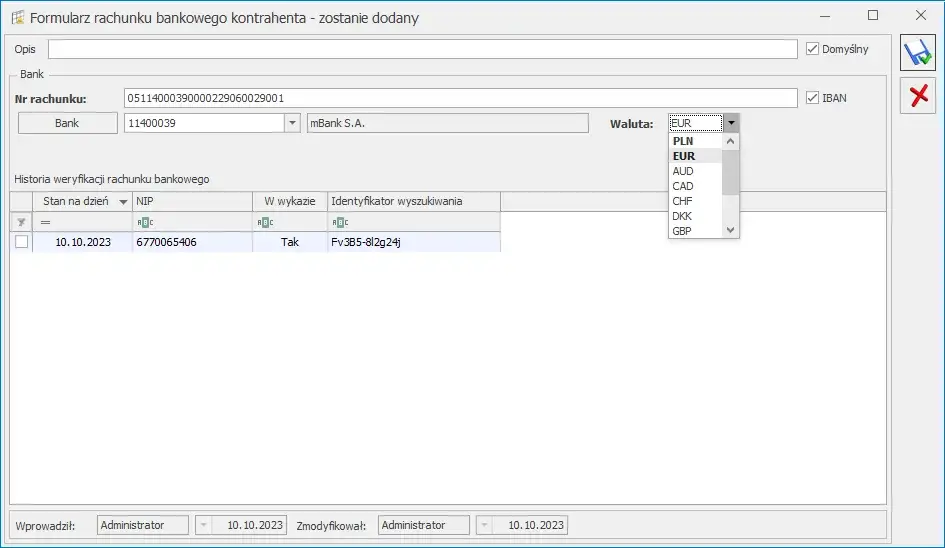Cancel changes with the red X icon

(x=918, y=96)
